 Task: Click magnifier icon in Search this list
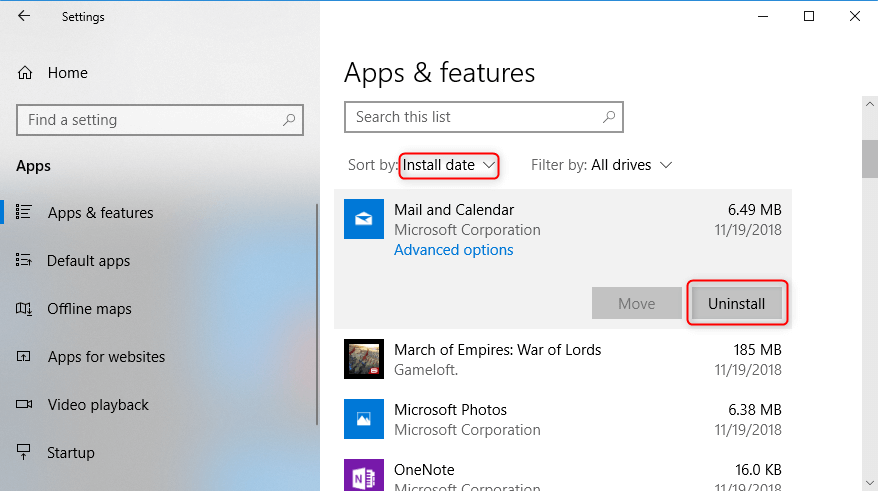[x=609, y=116]
